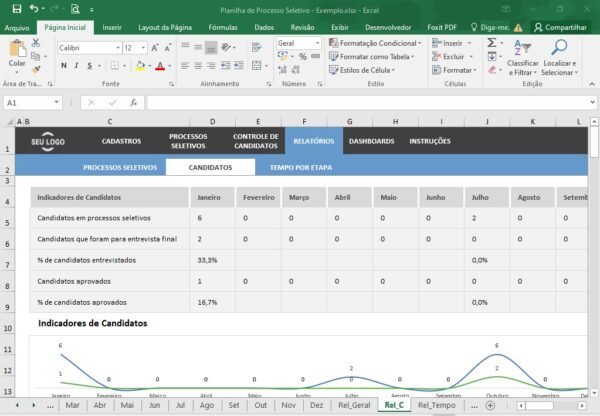The width and height of the screenshot is (600, 416).
Task: Toggle bottom vertical alignment
Action: [211, 47]
